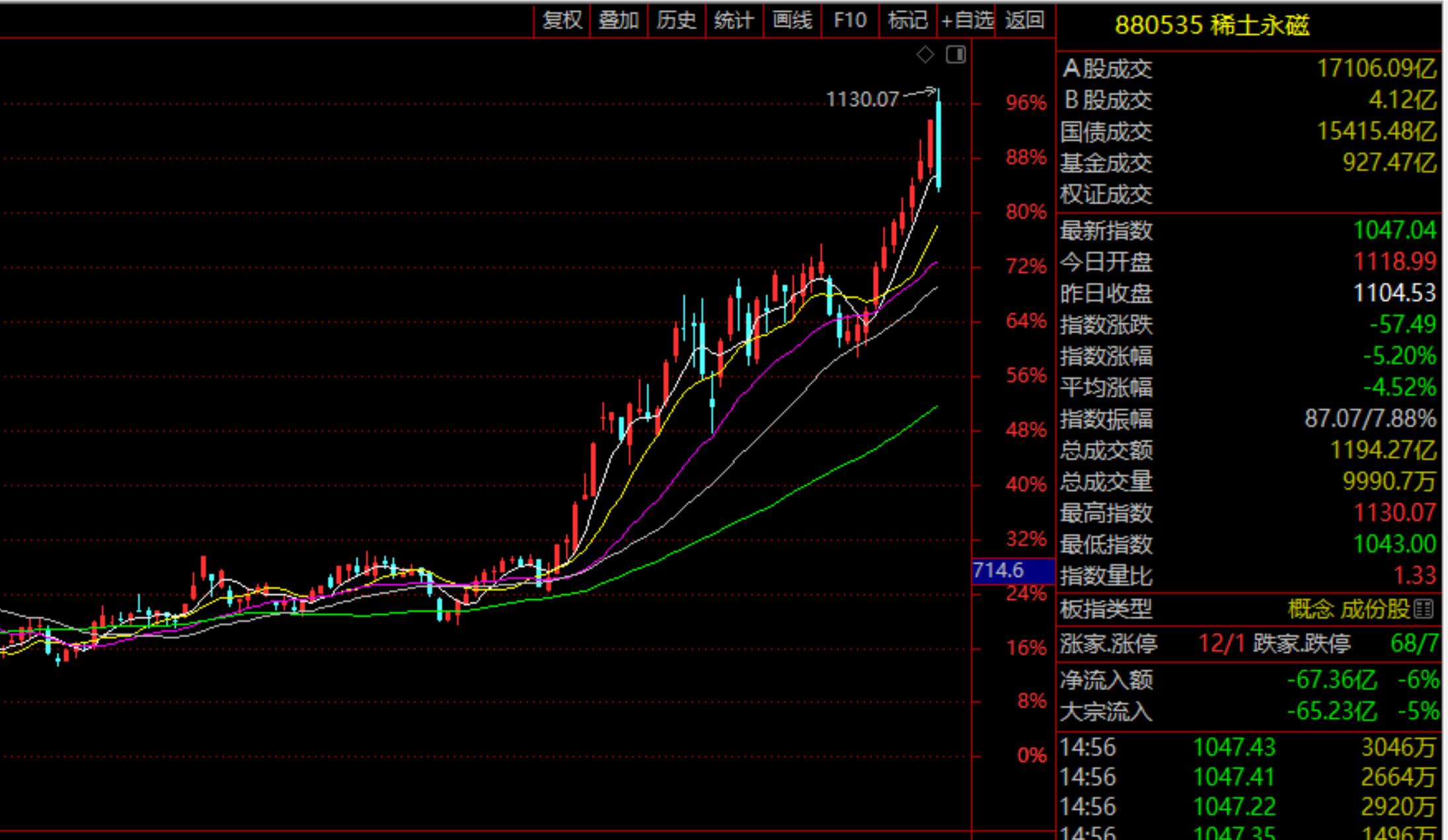The height and width of the screenshot is (840, 1448).
Task: Activate the 画线 drawing tool
Action: coord(792,20)
